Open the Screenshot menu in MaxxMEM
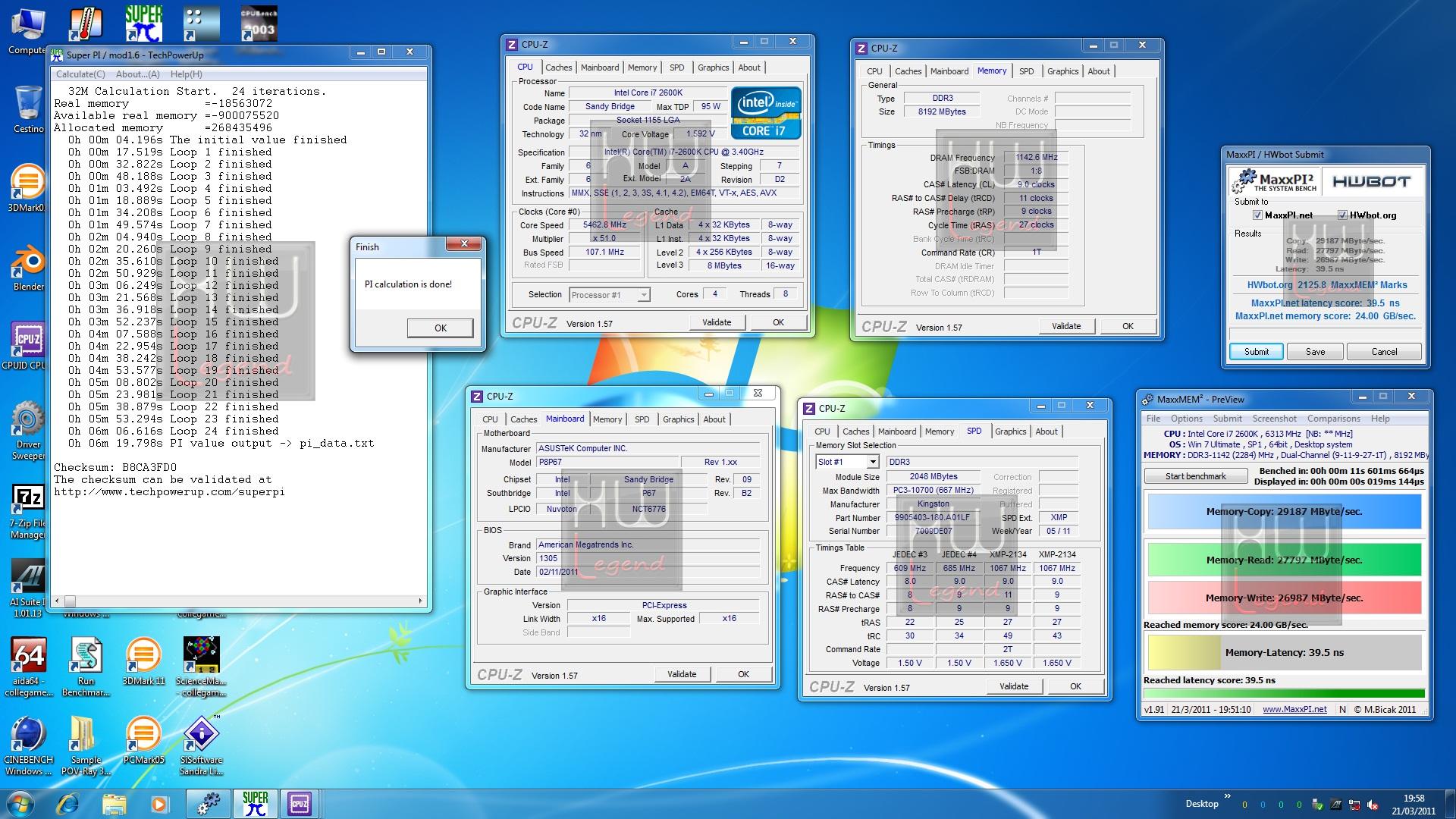 tap(1274, 419)
